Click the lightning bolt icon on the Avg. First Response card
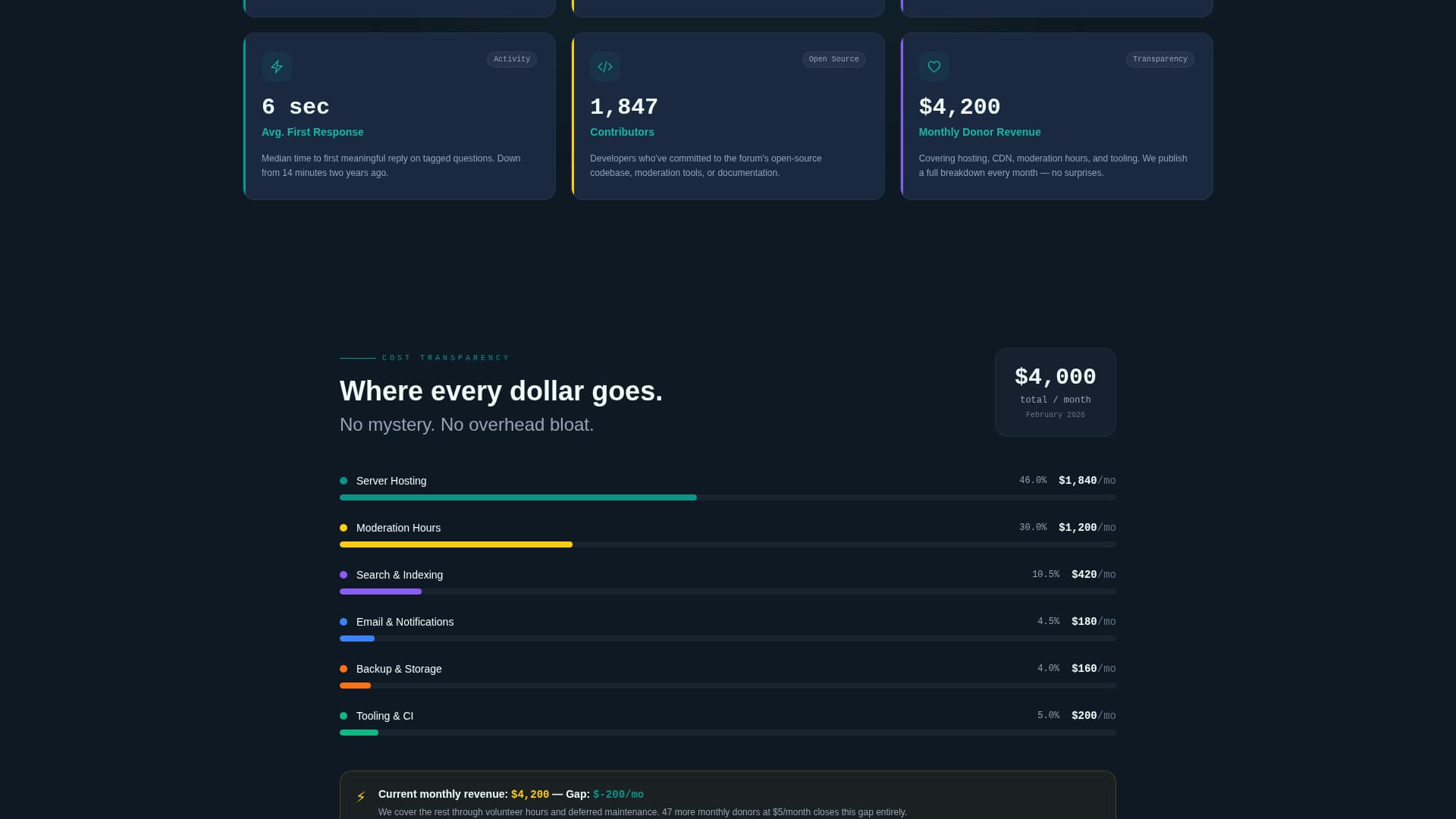Image resolution: width=1456 pixels, height=819 pixels. click(276, 67)
